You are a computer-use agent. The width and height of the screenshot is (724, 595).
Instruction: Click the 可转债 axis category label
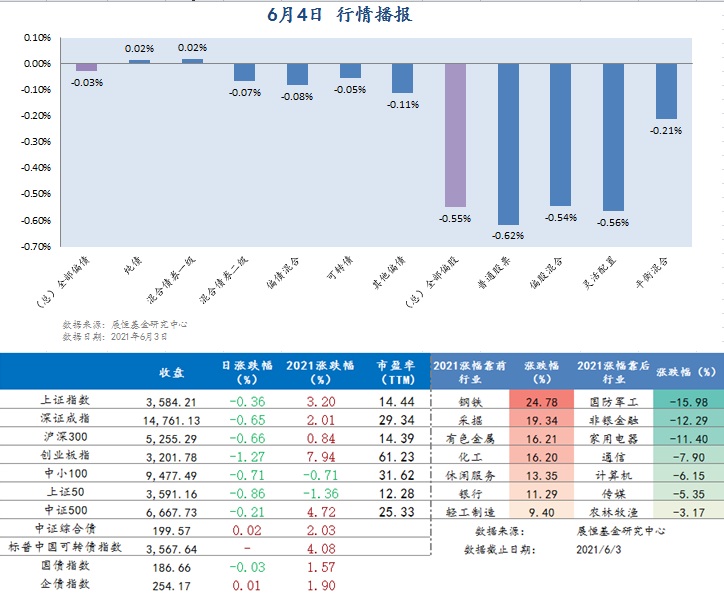(340, 268)
